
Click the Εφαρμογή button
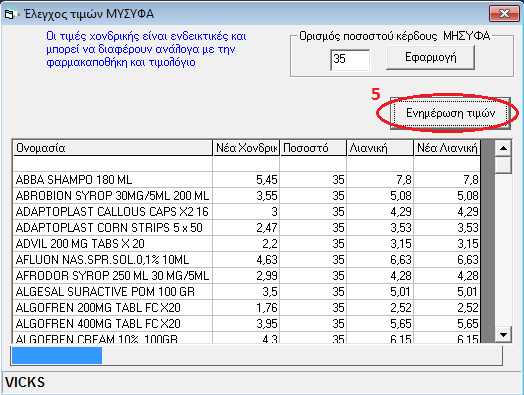click(430, 57)
